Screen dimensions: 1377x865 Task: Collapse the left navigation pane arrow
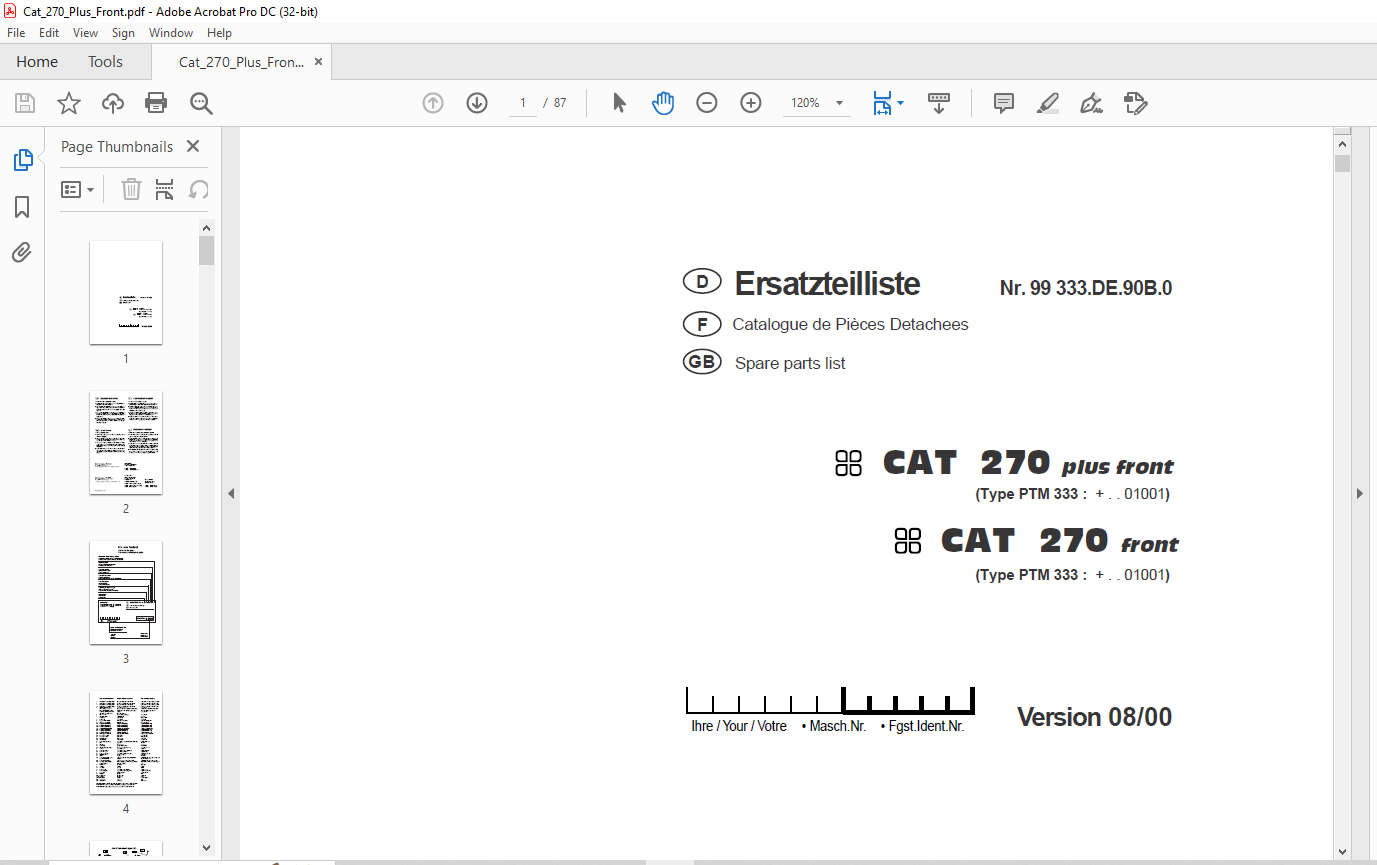click(231, 493)
